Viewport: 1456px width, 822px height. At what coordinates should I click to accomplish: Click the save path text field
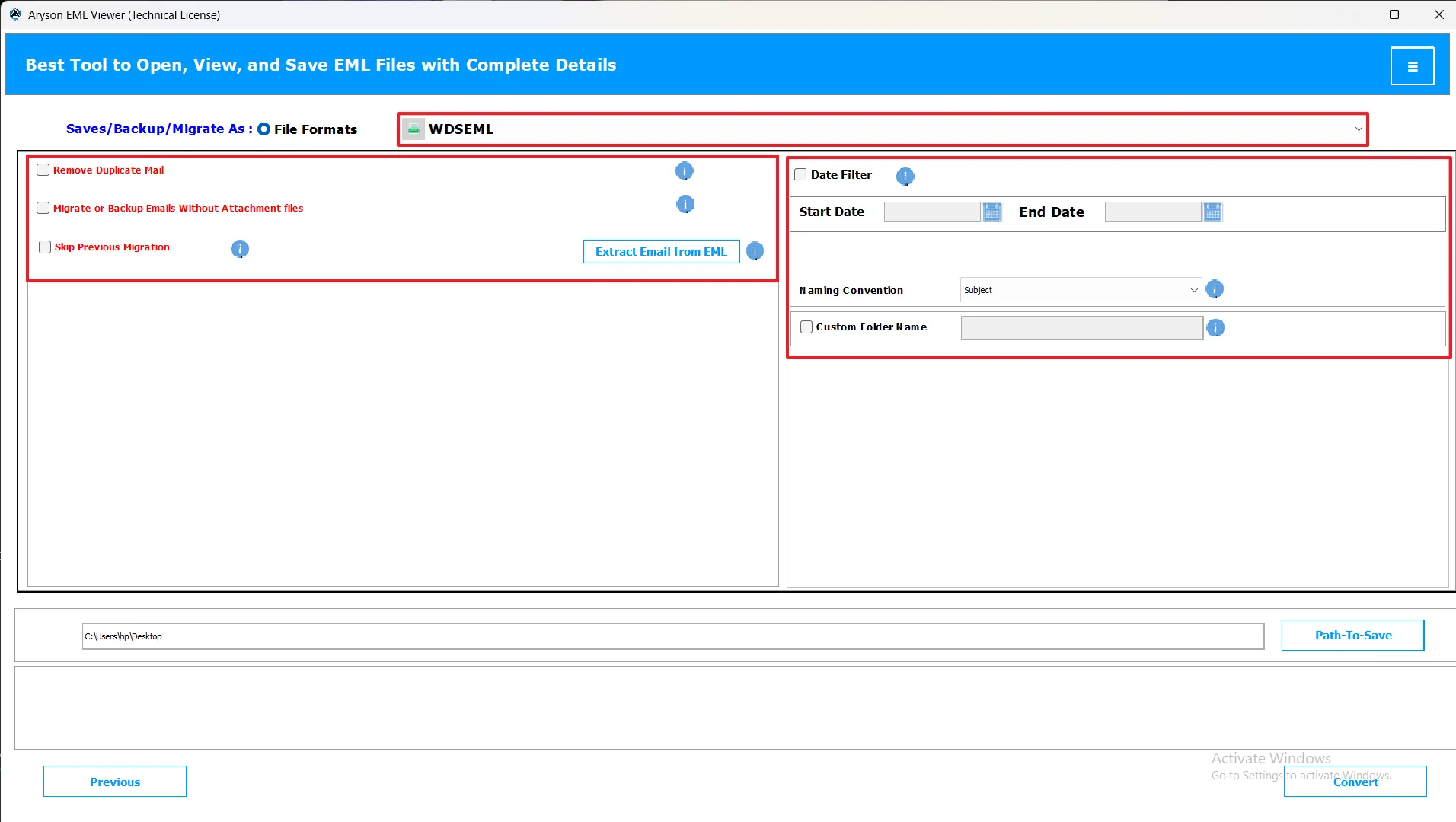click(x=672, y=637)
